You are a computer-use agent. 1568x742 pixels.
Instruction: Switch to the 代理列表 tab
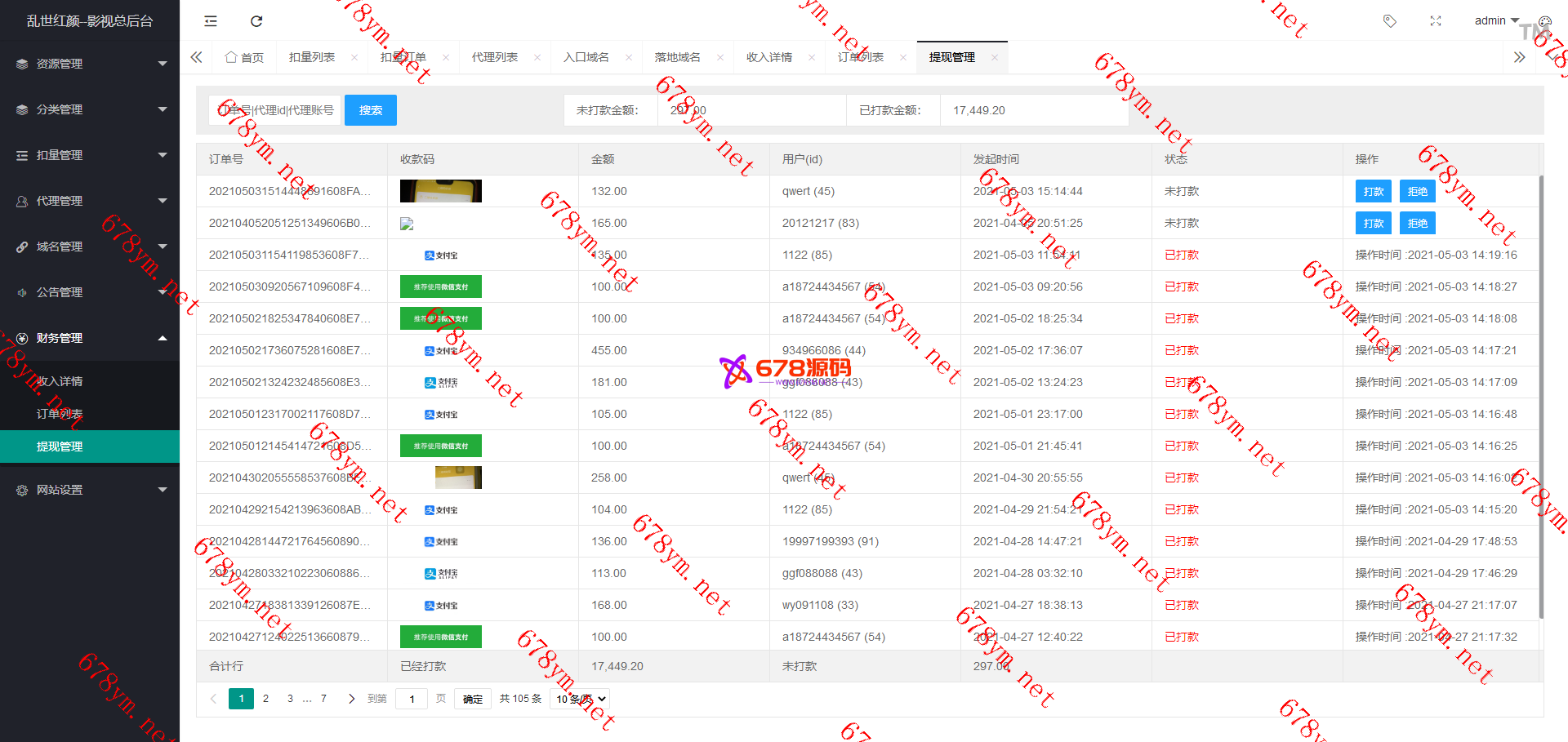tap(495, 57)
